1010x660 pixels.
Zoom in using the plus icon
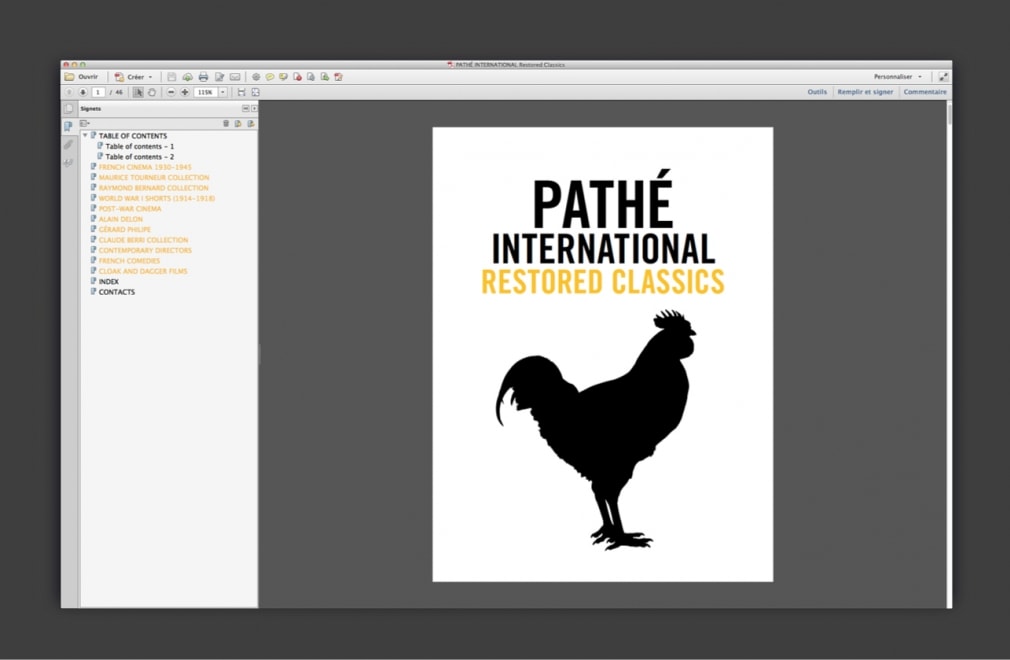(x=185, y=91)
